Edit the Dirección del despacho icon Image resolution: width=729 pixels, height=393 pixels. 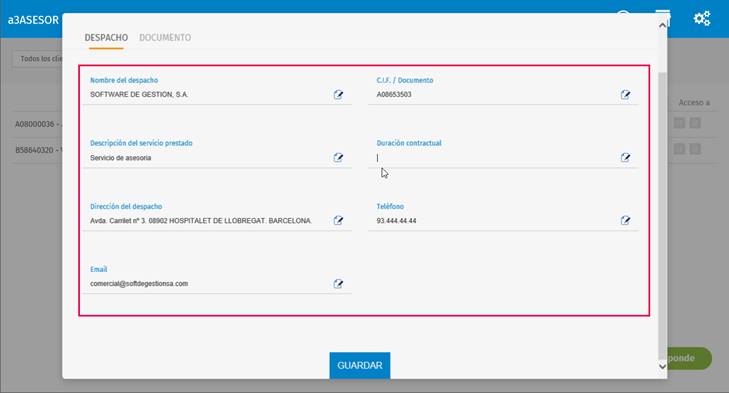pyautogui.click(x=338, y=220)
